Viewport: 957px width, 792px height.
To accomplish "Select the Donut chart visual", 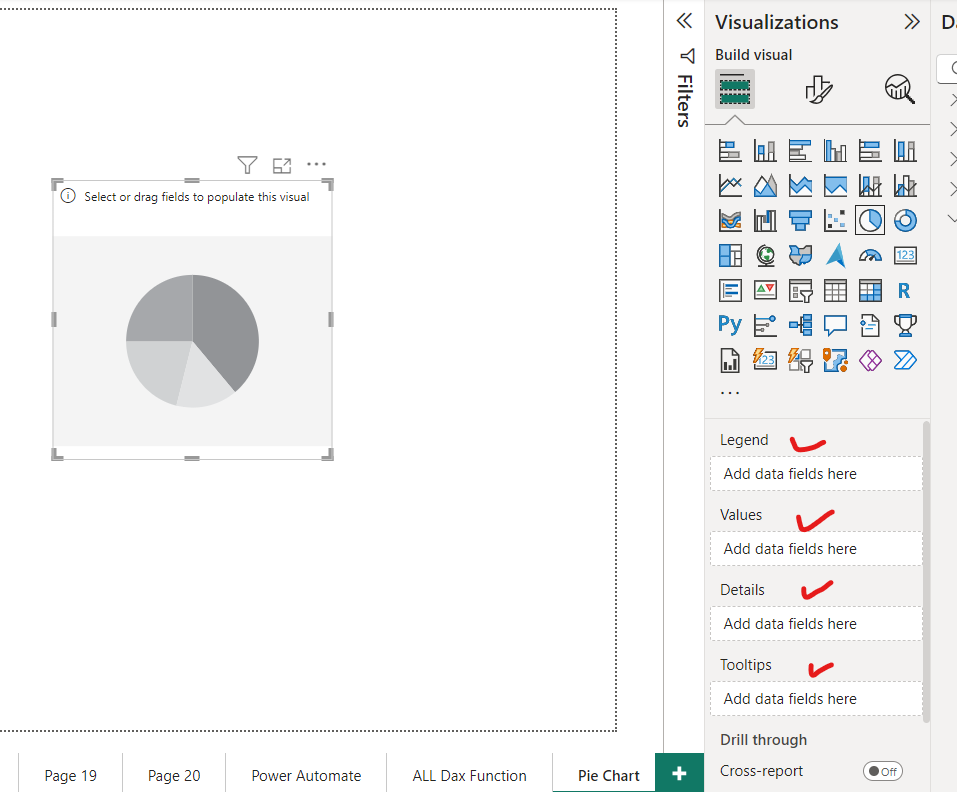I will [905, 220].
